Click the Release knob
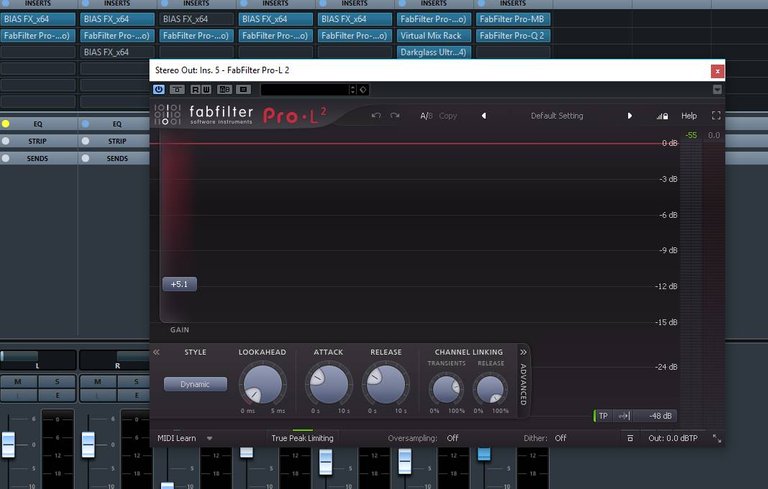 386,385
